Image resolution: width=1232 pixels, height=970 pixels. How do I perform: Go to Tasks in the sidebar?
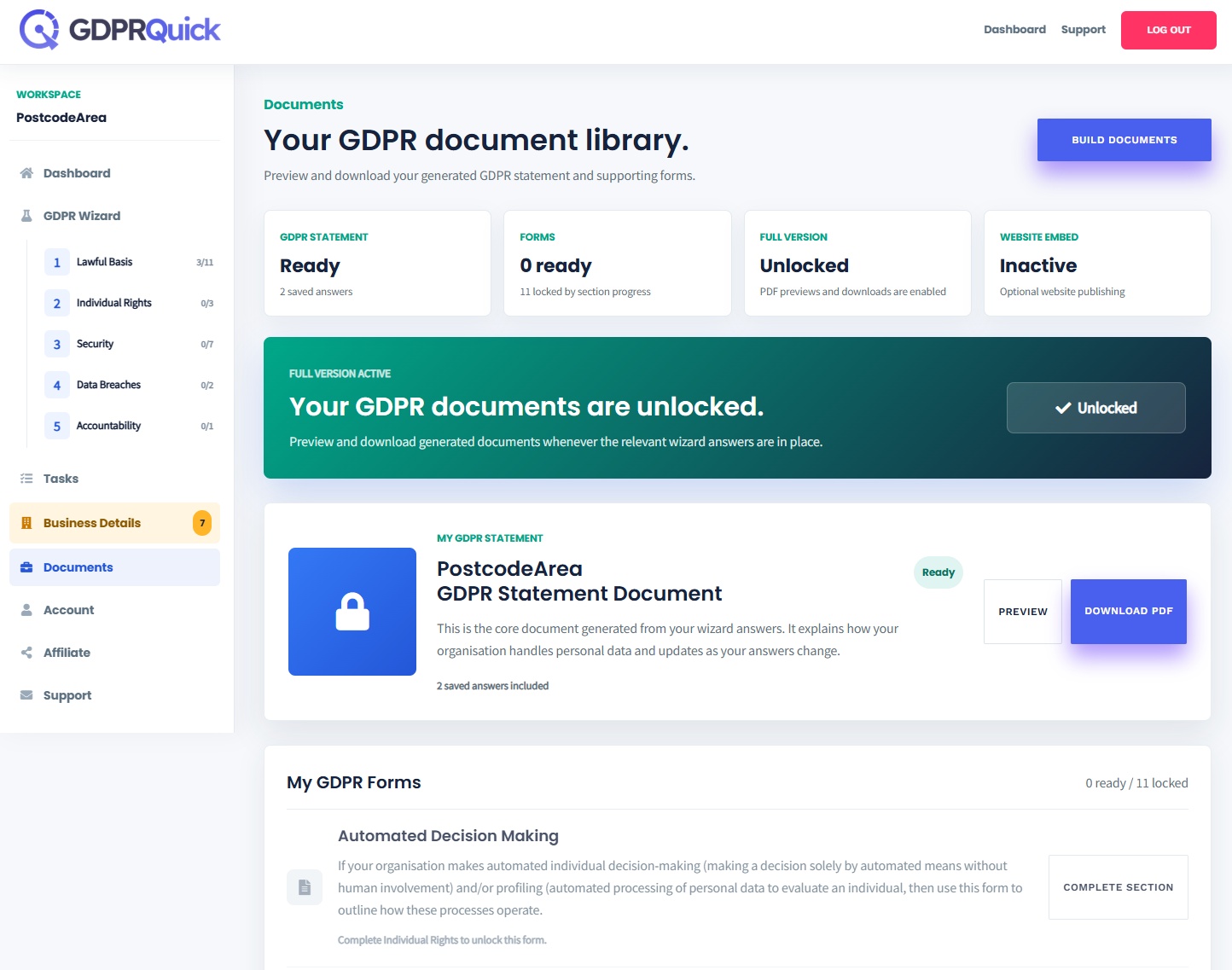click(114, 479)
